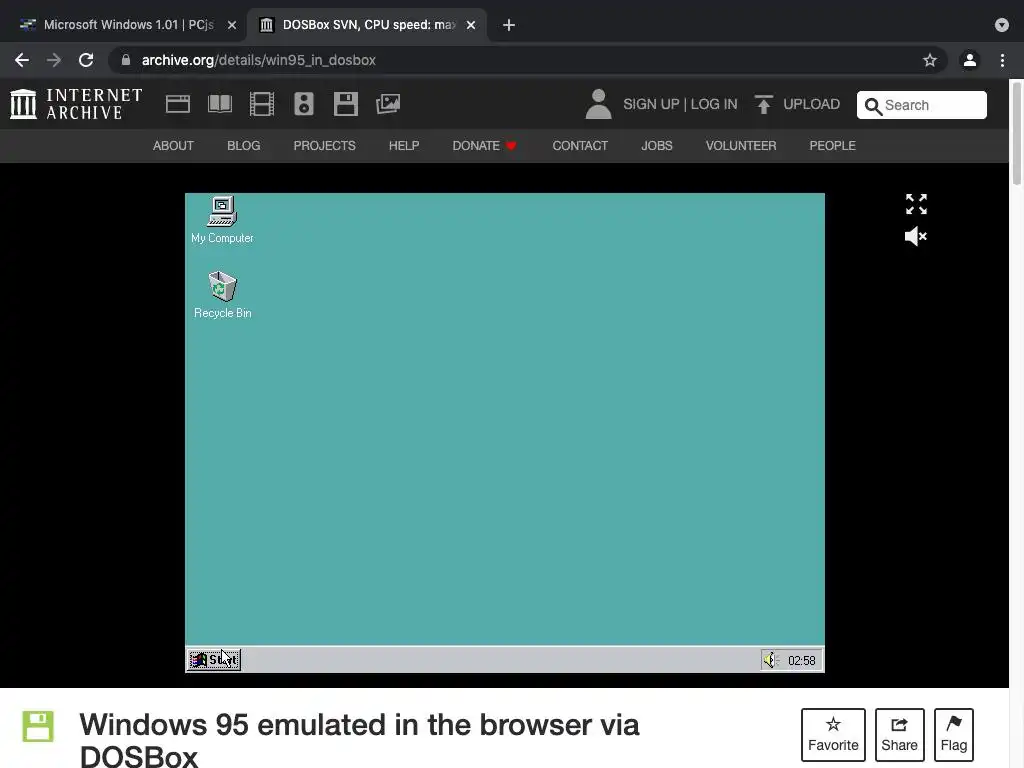View site security lock icon
The height and width of the screenshot is (768, 1024).
click(125, 60)
